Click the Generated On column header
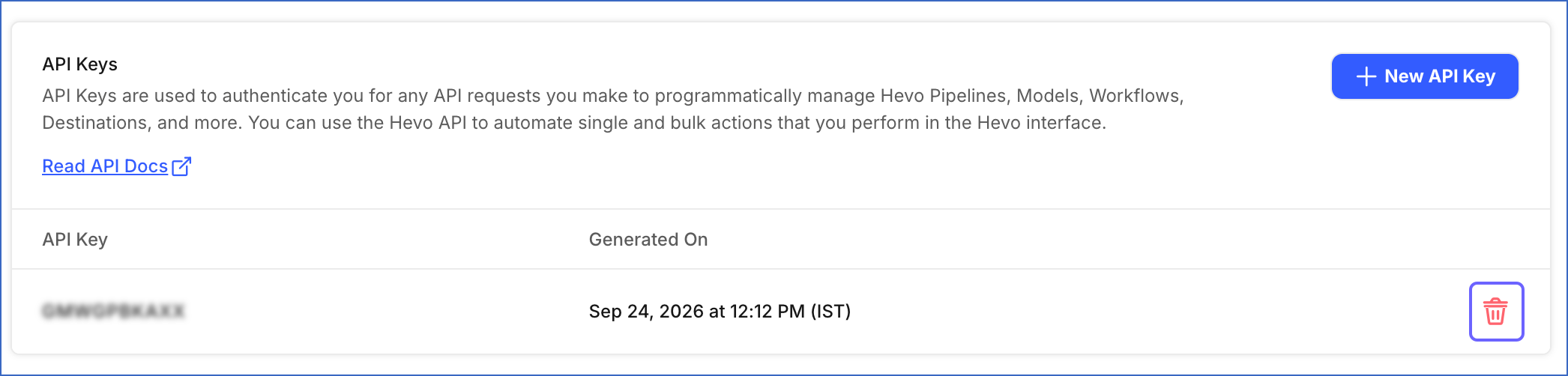This screenshot has width=1568, height=376. click(x=648, y=240)
